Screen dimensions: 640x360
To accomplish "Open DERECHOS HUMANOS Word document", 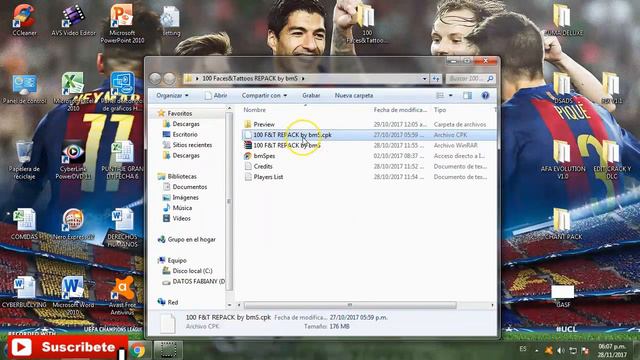I will pos(122,228).
